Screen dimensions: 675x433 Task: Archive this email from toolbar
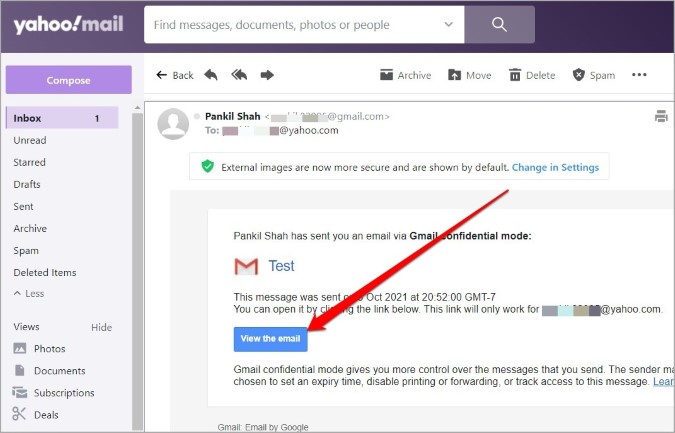point(406,75)
